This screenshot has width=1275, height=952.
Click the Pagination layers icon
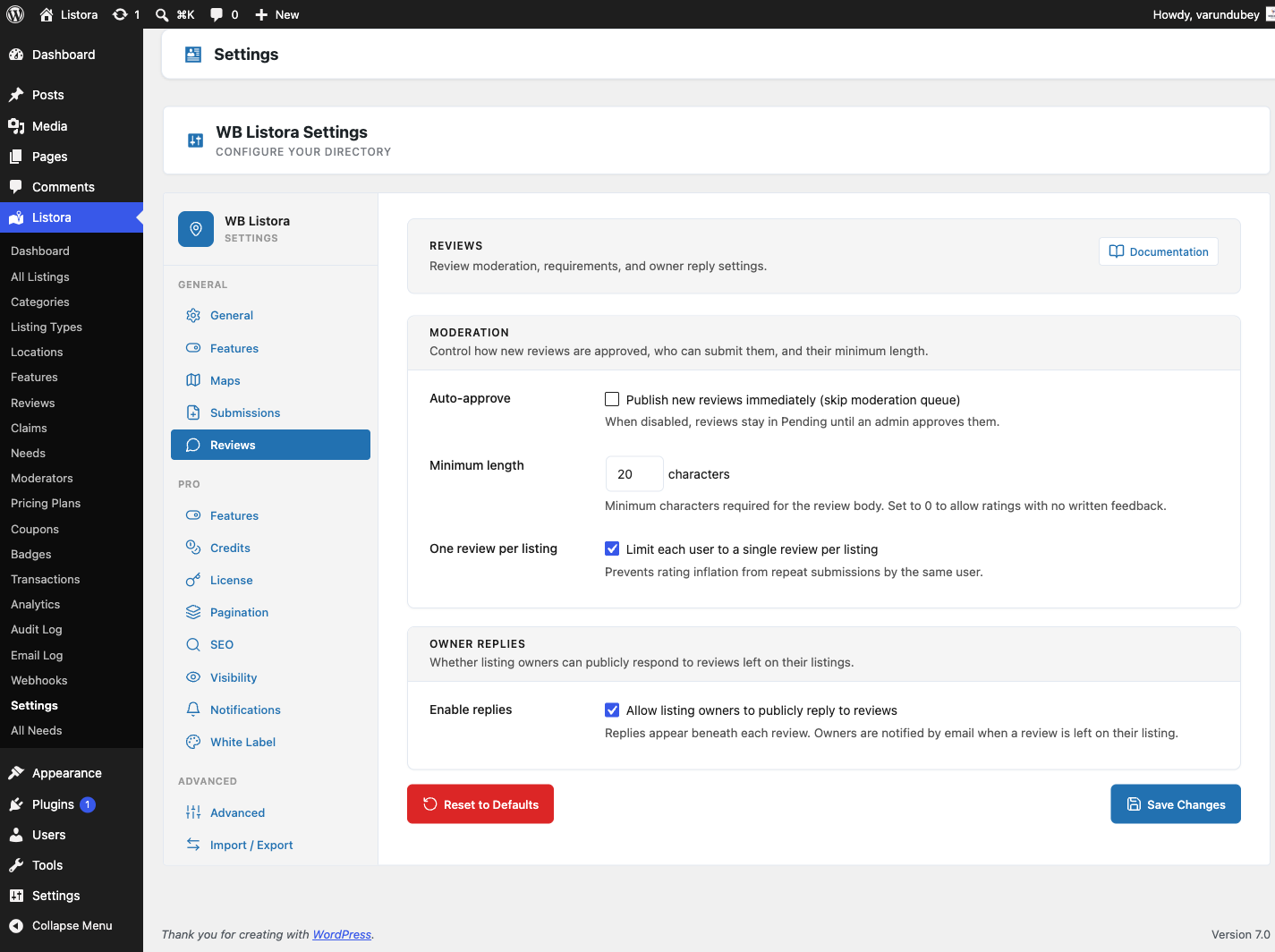[x=193, y=612]
